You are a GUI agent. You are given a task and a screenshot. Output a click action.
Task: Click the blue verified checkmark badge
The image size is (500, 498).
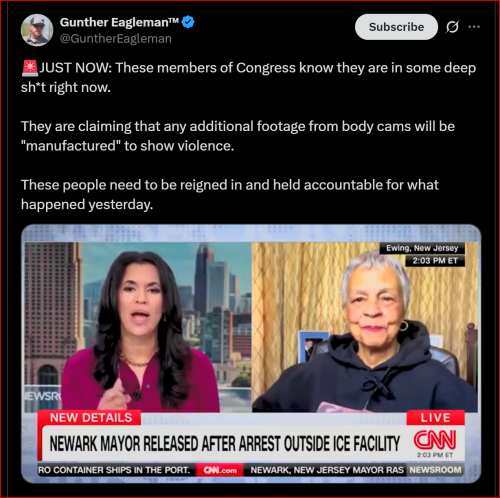188,22
